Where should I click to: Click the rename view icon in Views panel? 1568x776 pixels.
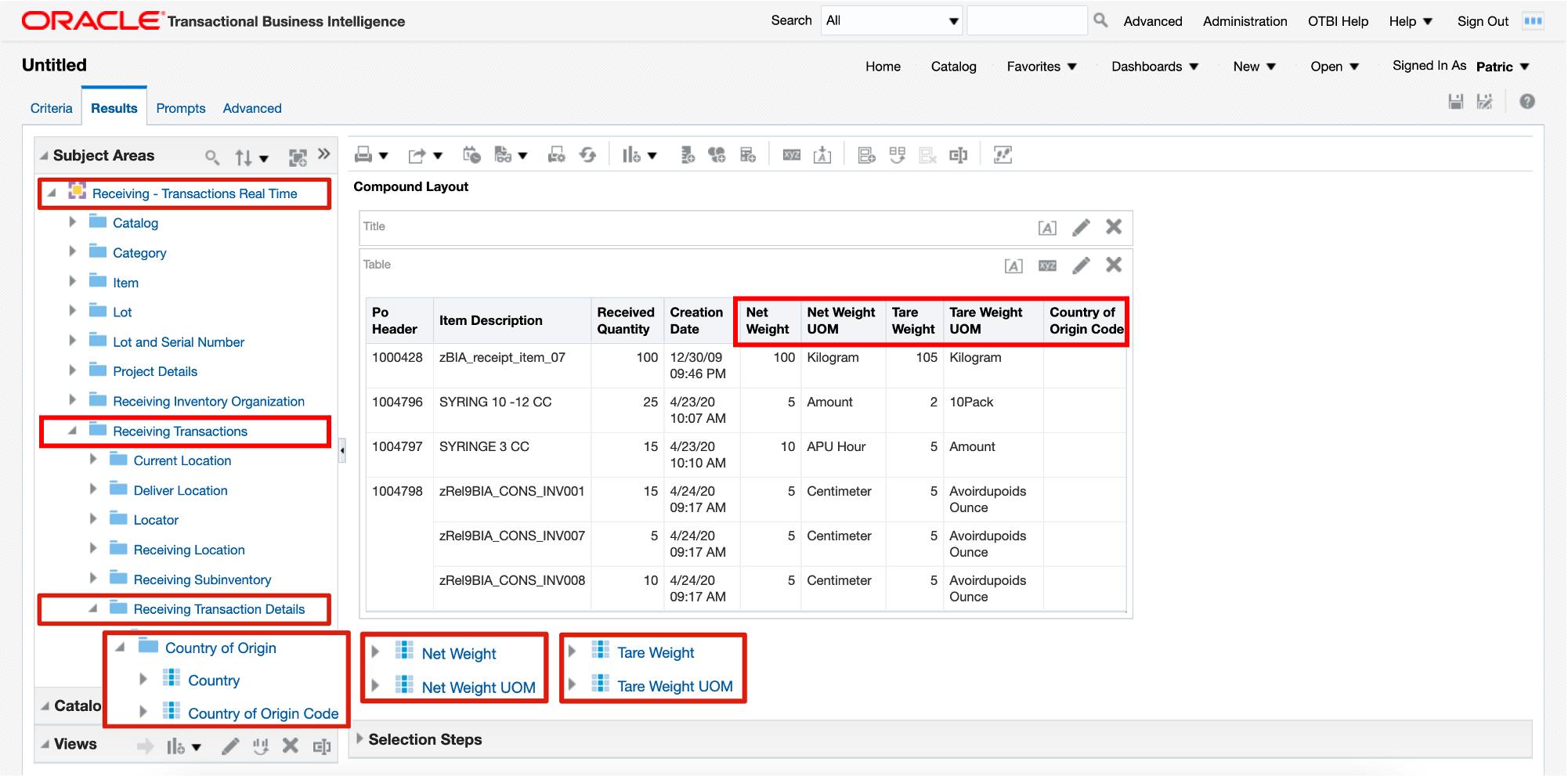322,746
